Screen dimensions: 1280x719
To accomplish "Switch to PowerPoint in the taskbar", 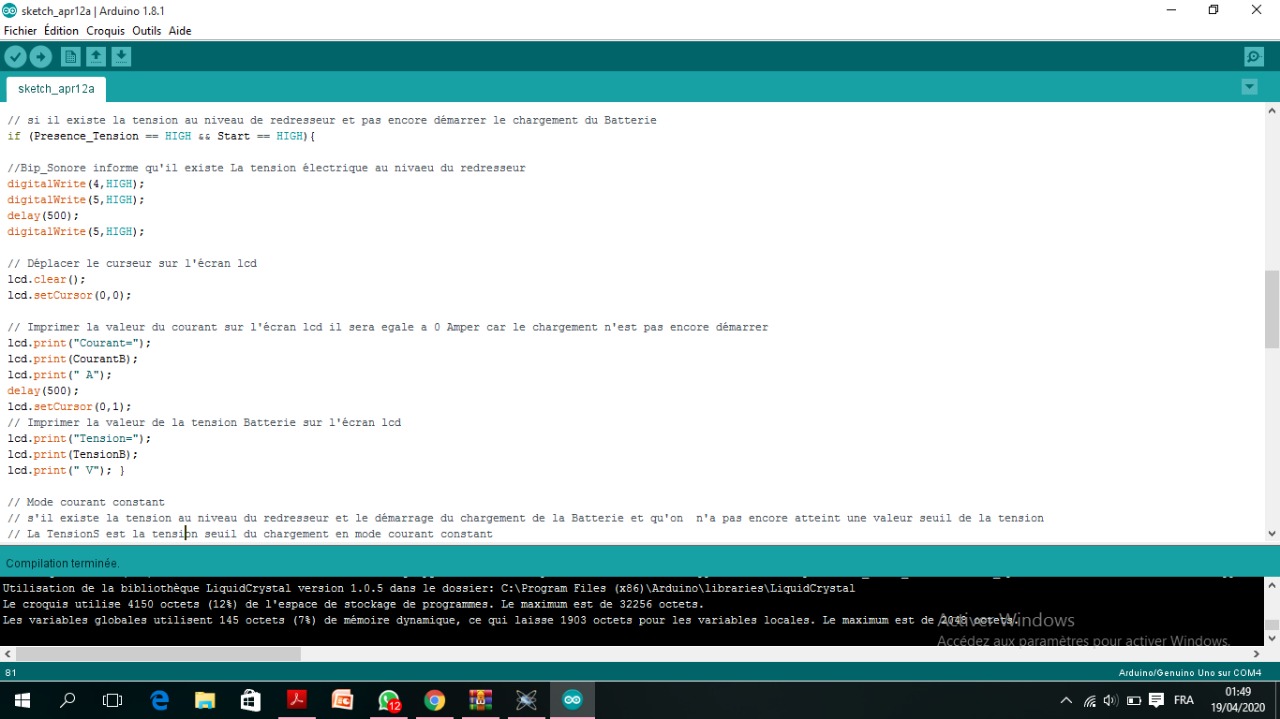I will coord(342,700).
